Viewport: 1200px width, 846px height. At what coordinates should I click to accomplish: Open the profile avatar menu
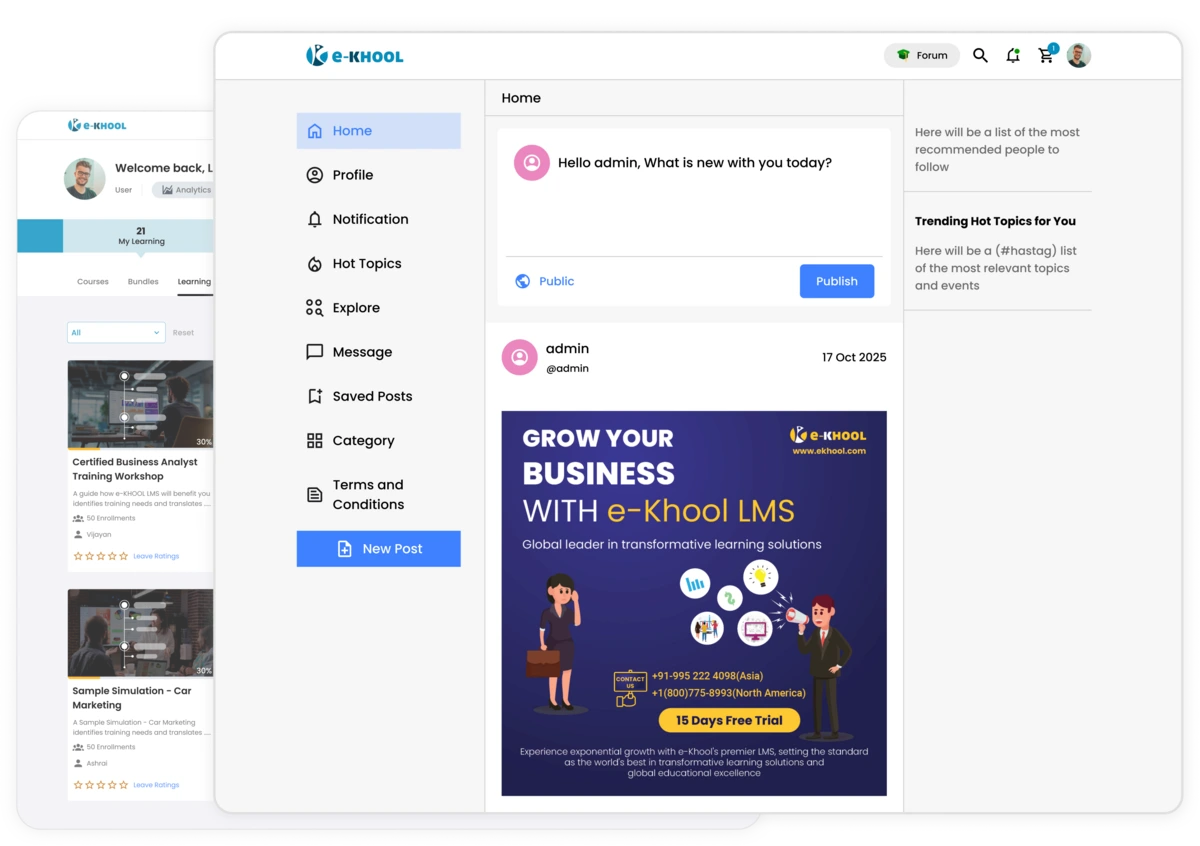1078,55
